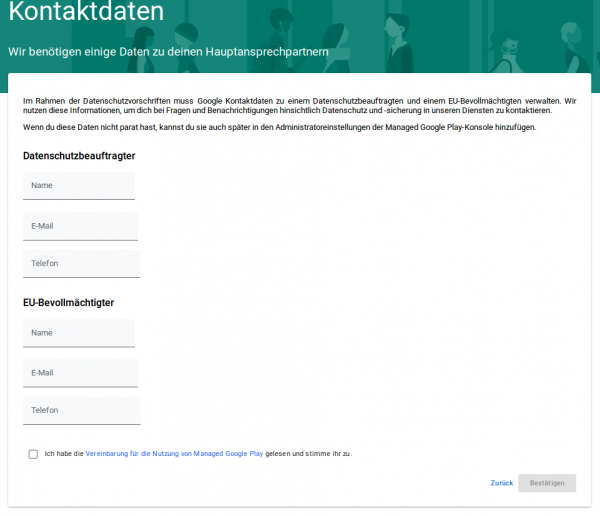Click the Datenschutzbeauftragter section heading

79,156
